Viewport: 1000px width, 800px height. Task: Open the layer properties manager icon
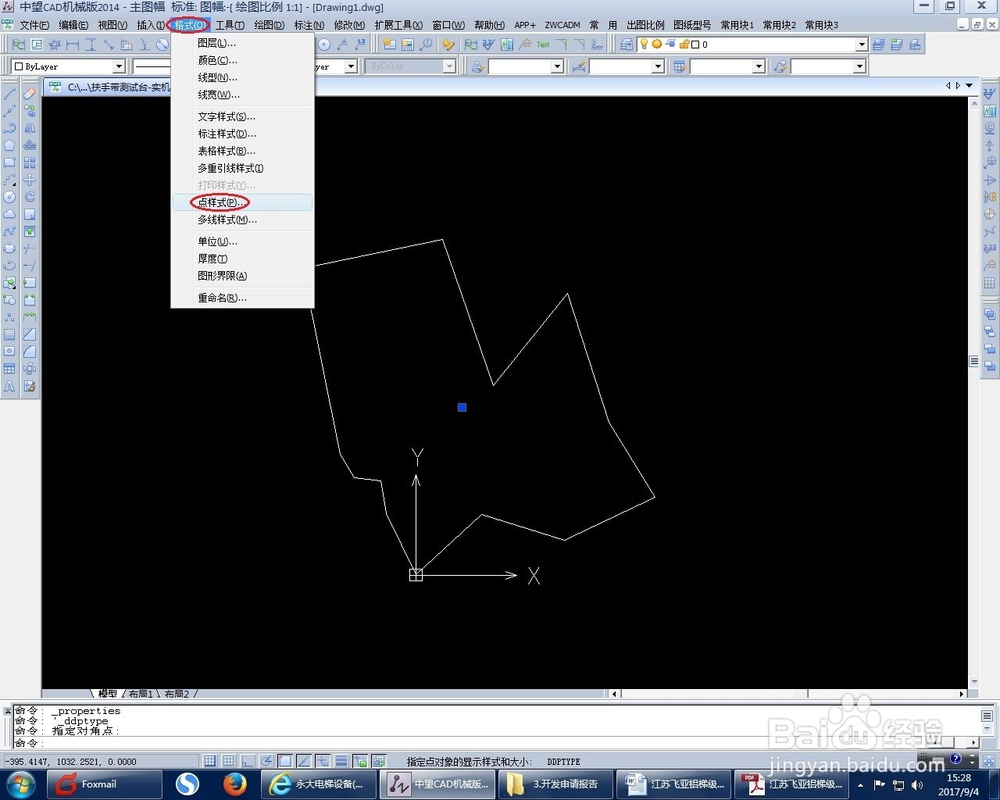point(627,45)
